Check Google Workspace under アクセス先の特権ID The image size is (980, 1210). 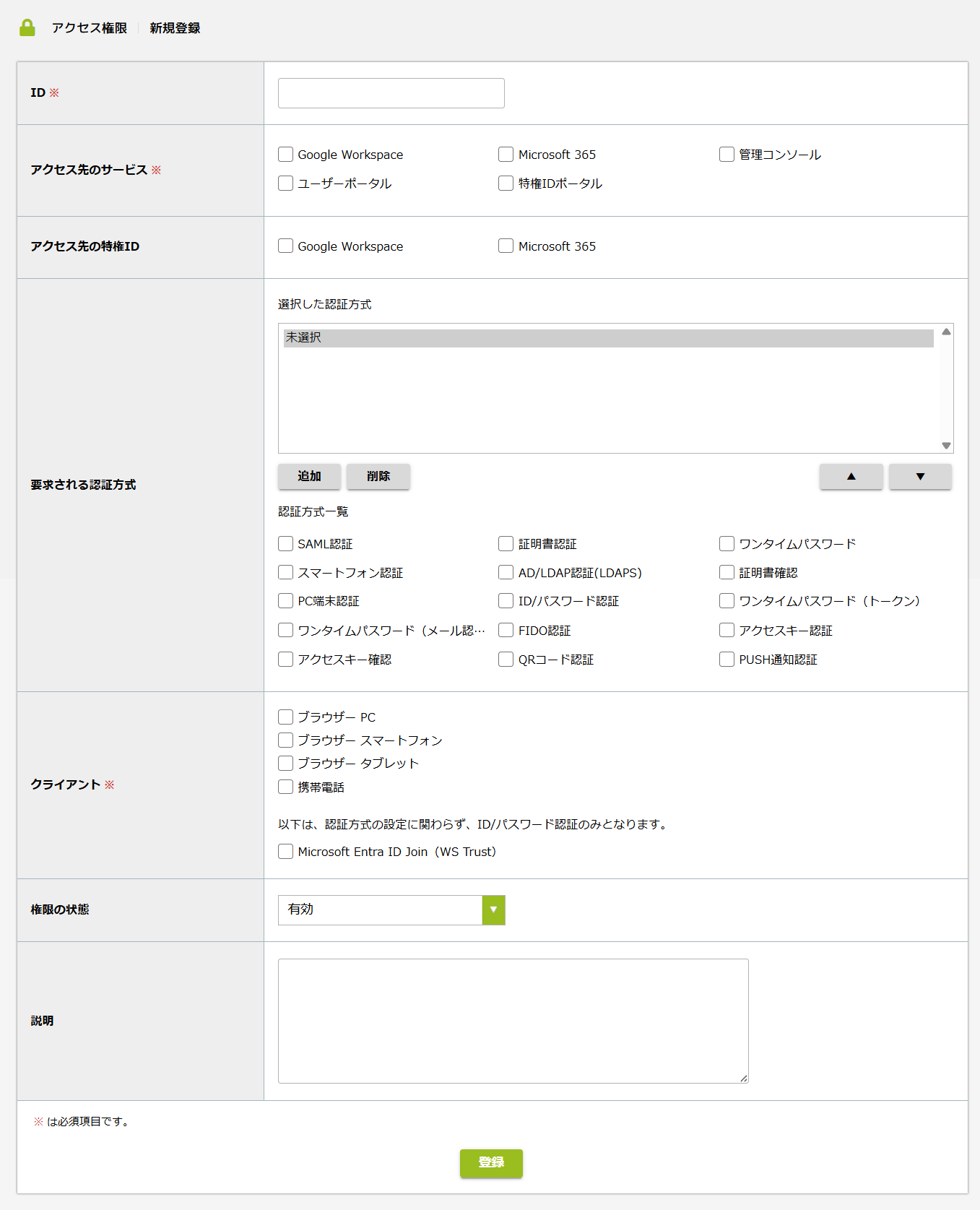coord(286,246)
